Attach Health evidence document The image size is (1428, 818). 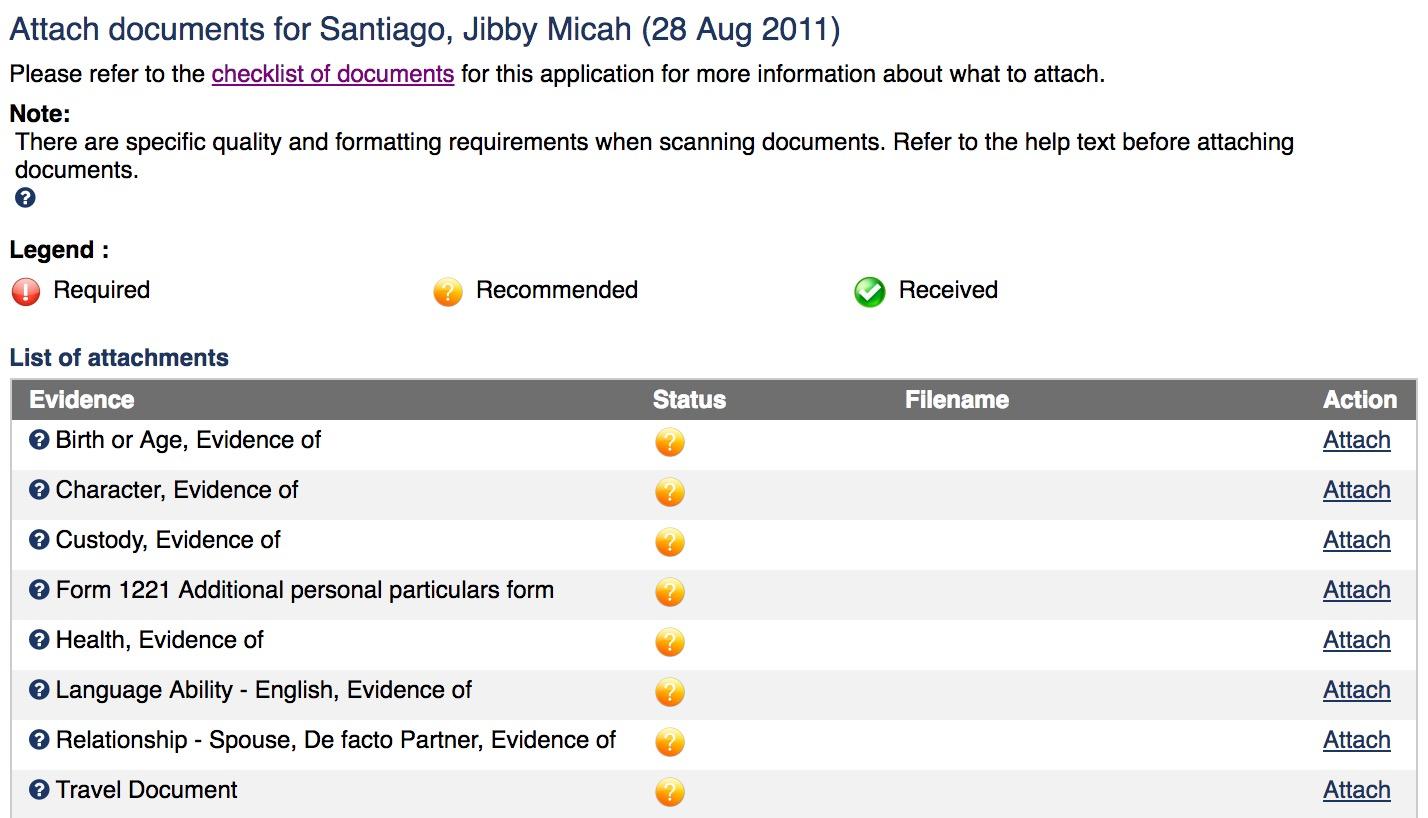(x=1356, y=640)
